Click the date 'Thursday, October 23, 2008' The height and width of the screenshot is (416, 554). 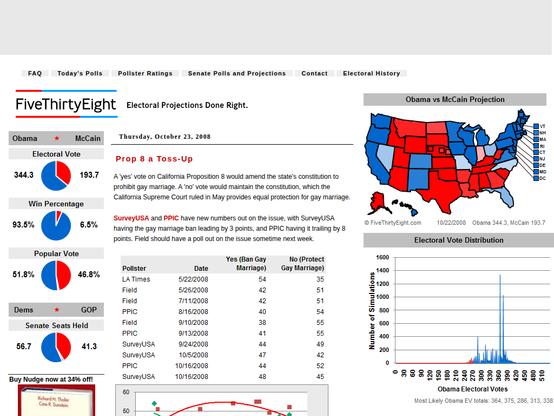click(x=165, y=136)
